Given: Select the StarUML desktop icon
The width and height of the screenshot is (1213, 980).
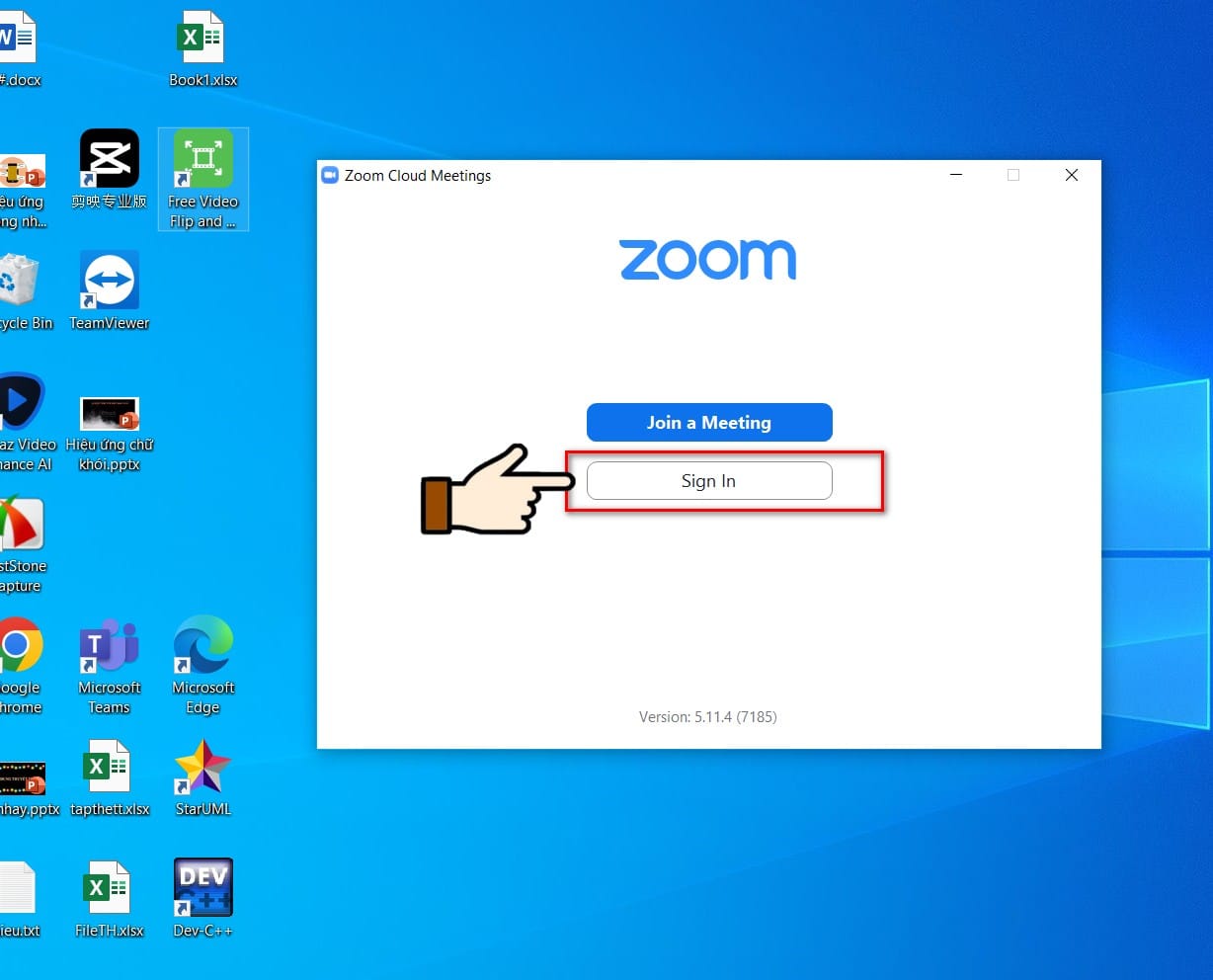Looking at the screenshot, I should click(x=202, y=778).
